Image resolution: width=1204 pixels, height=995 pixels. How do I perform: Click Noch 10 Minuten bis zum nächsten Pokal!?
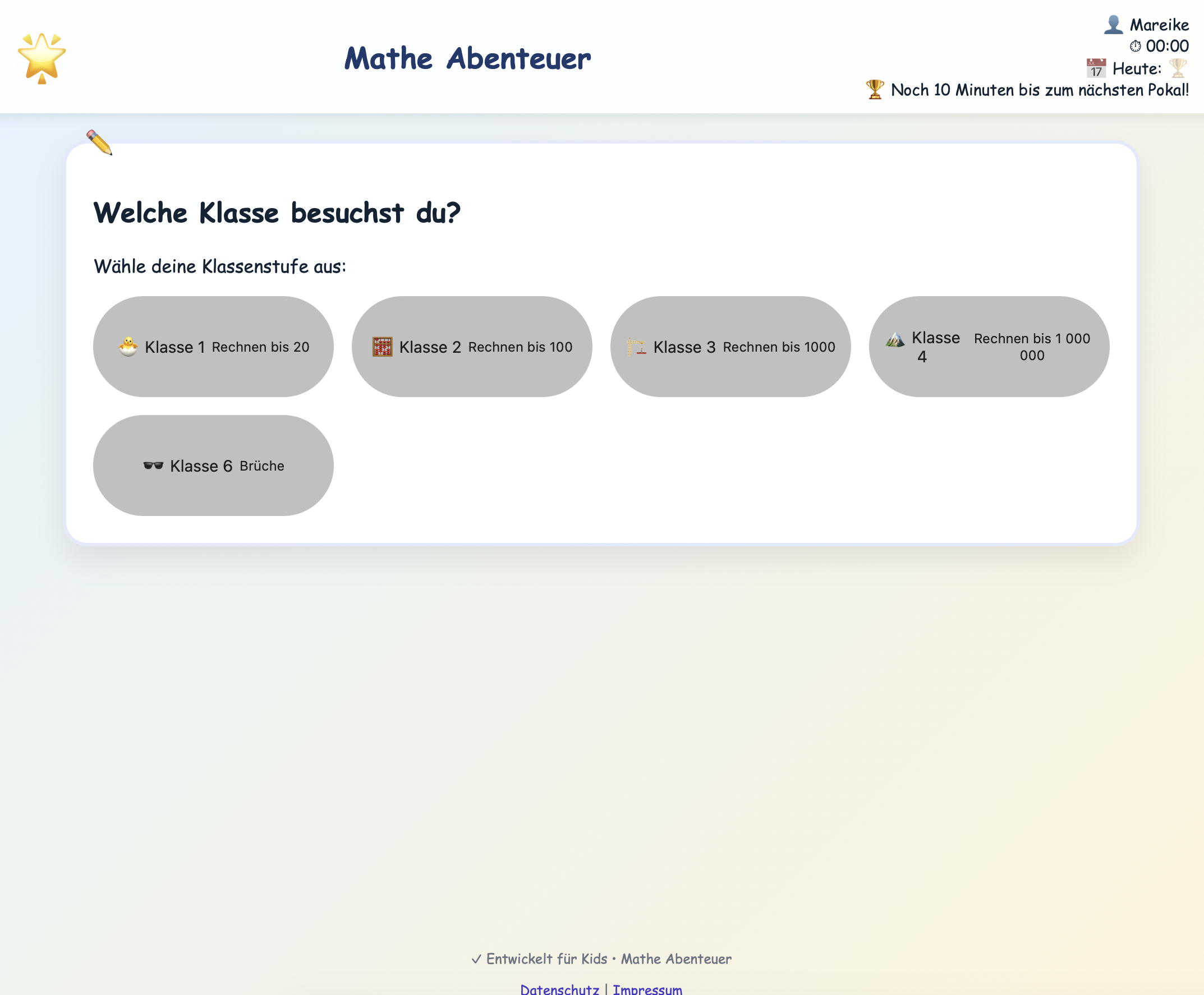point(1040,90)
